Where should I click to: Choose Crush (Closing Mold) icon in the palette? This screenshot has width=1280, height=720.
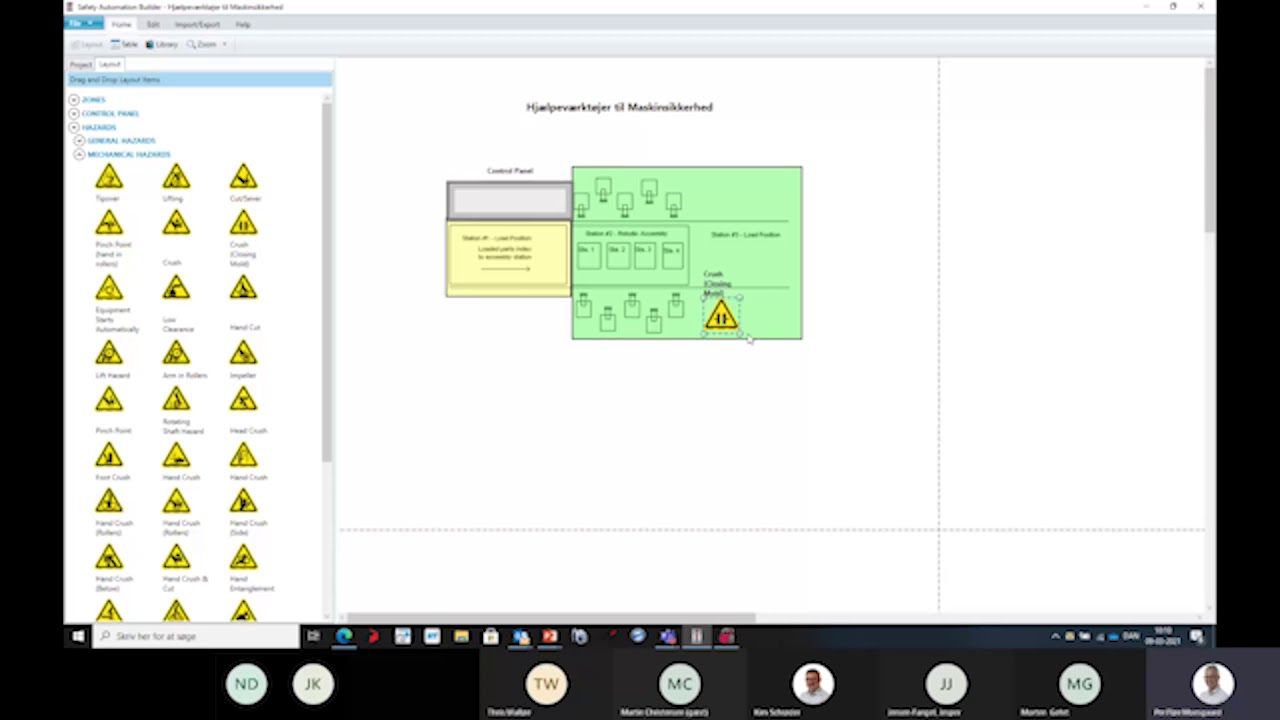tap(243, 223)
